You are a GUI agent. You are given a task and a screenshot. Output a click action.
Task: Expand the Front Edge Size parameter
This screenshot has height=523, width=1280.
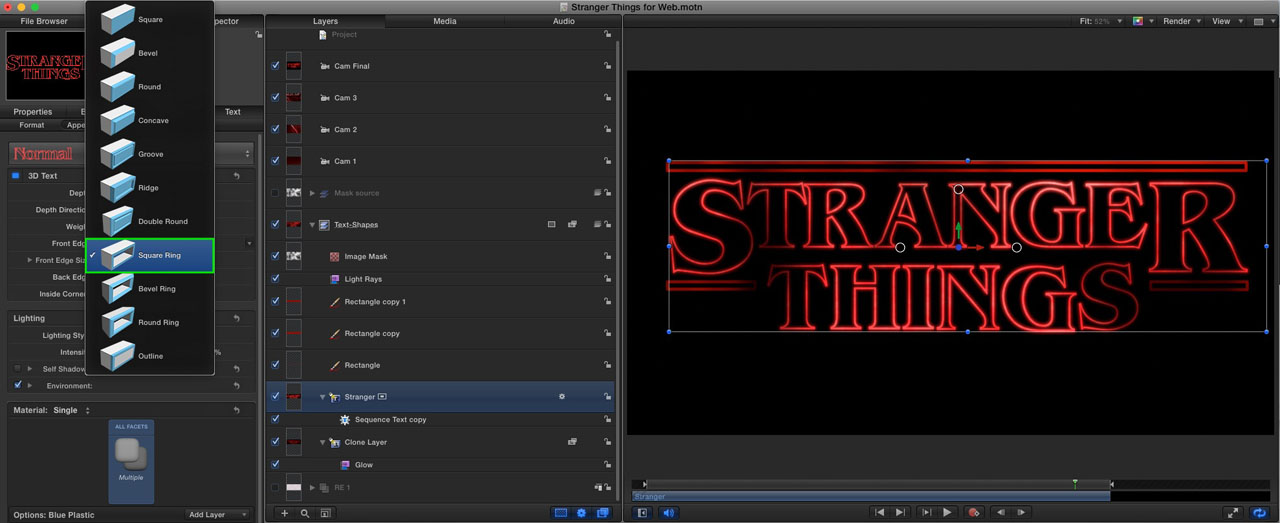29,260
